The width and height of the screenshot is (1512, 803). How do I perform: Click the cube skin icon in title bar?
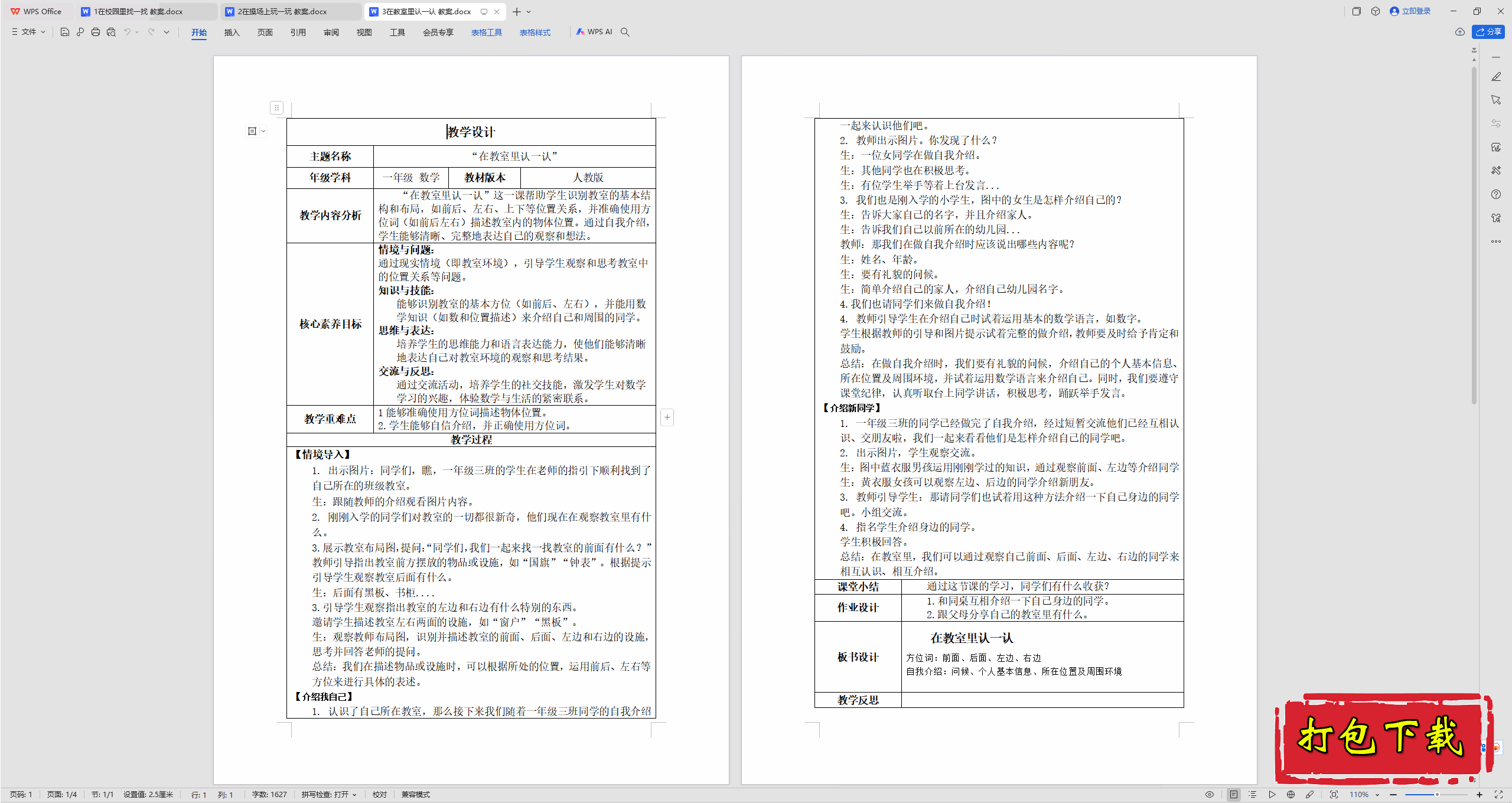point(1376,11)
